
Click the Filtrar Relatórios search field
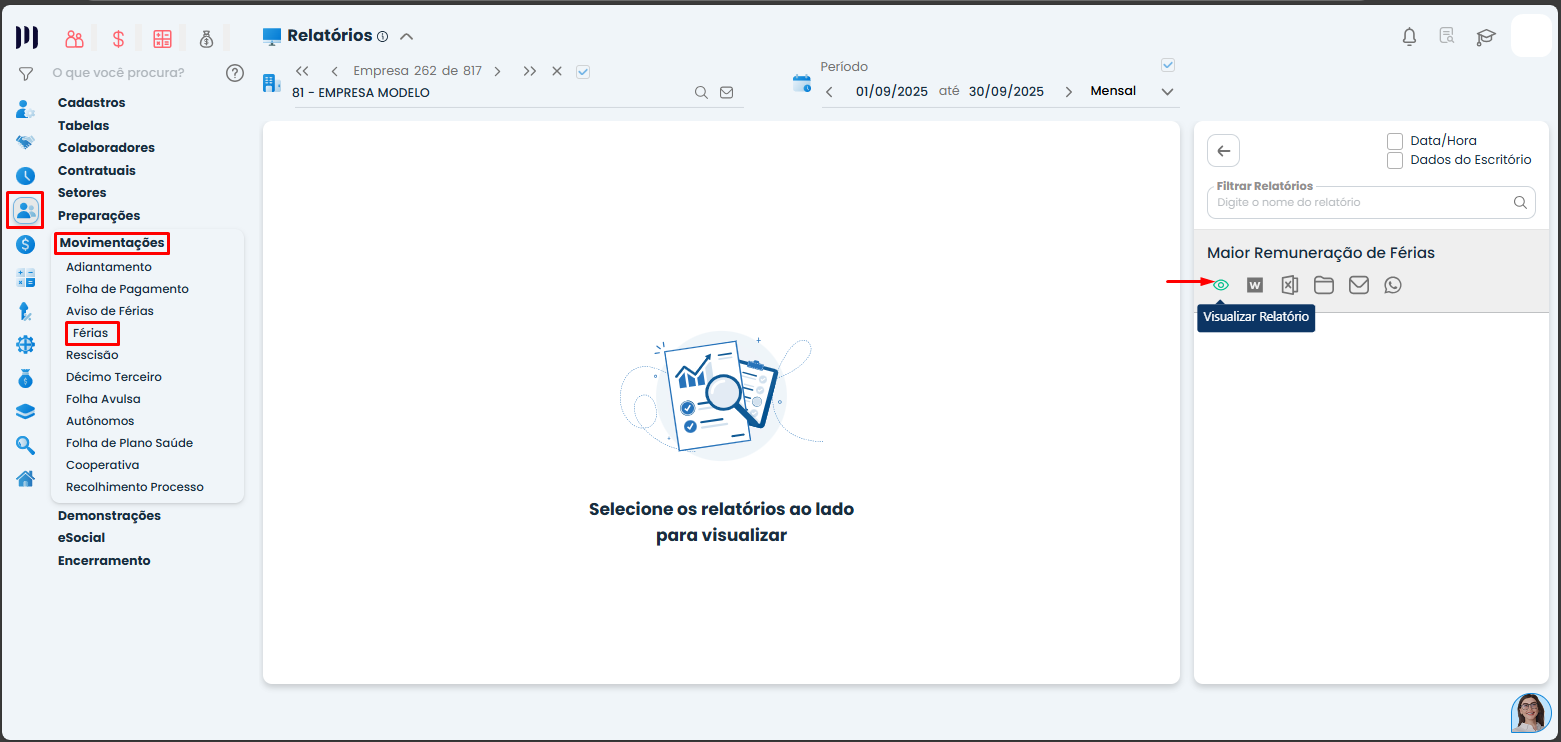[x=1358, y=202]
